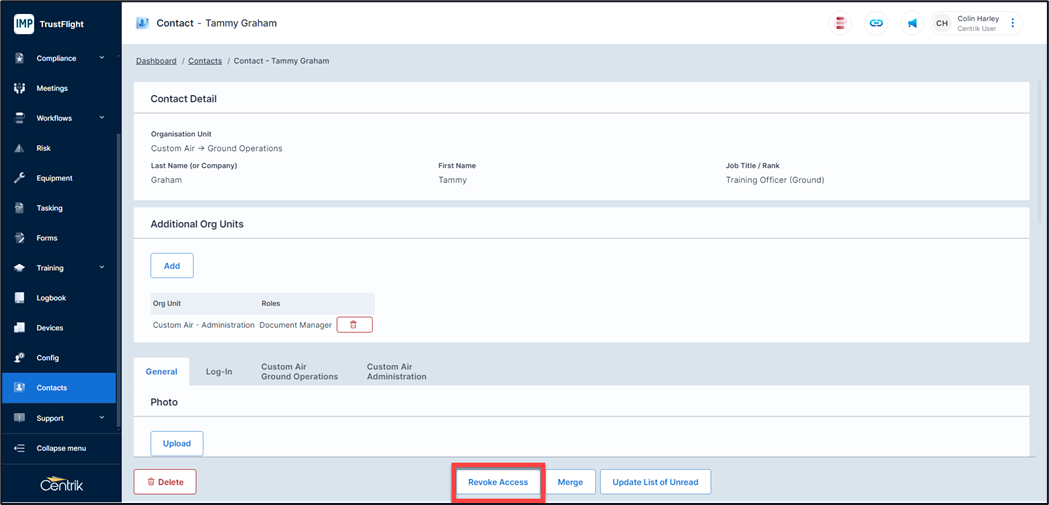Click the red stacked layers icon in header
Viewport: 1049px width, 505px height.
click(x=841, y=23)
